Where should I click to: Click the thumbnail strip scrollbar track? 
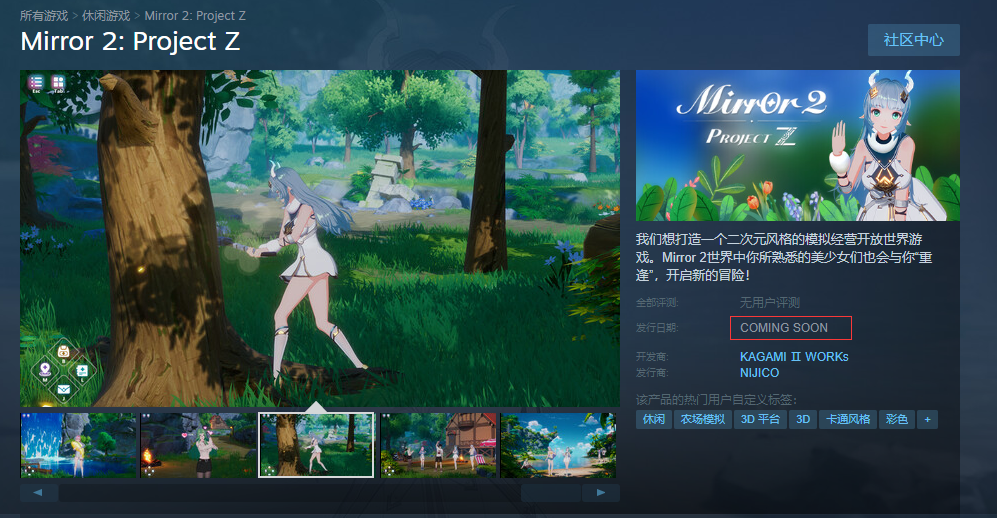pos(320,493)
